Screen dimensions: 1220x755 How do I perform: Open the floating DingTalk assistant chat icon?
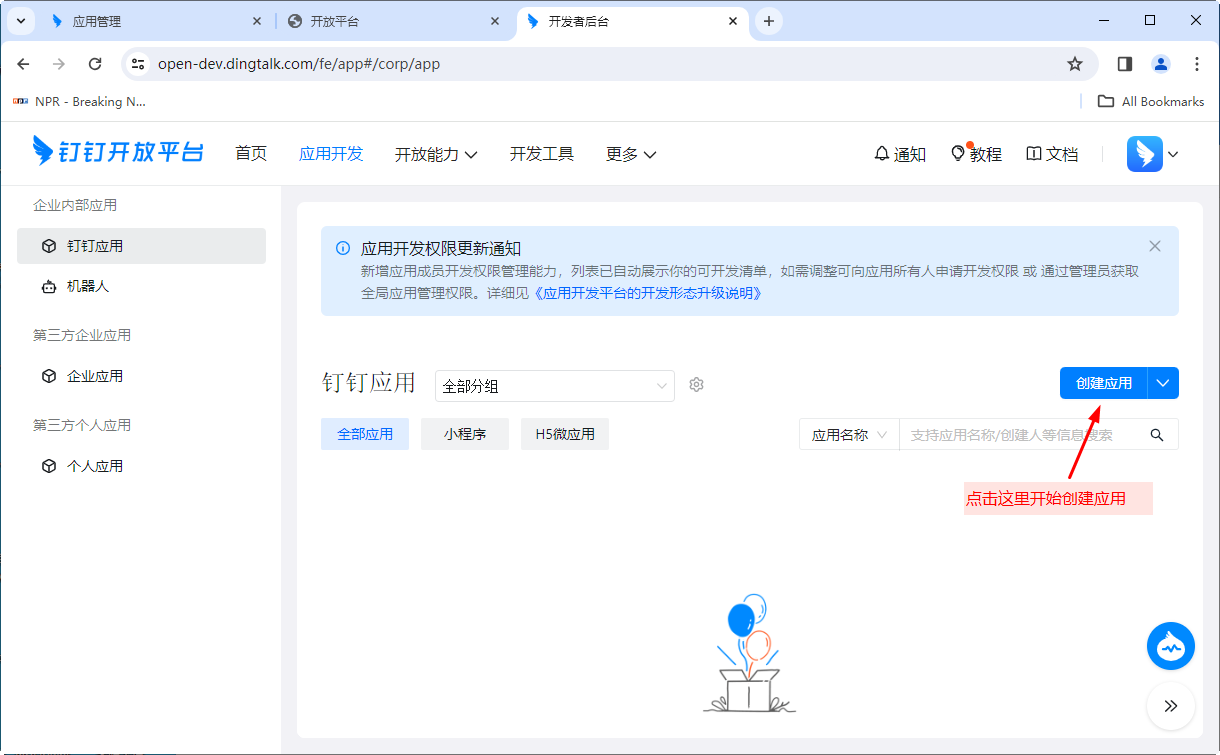pos(1170,646)
